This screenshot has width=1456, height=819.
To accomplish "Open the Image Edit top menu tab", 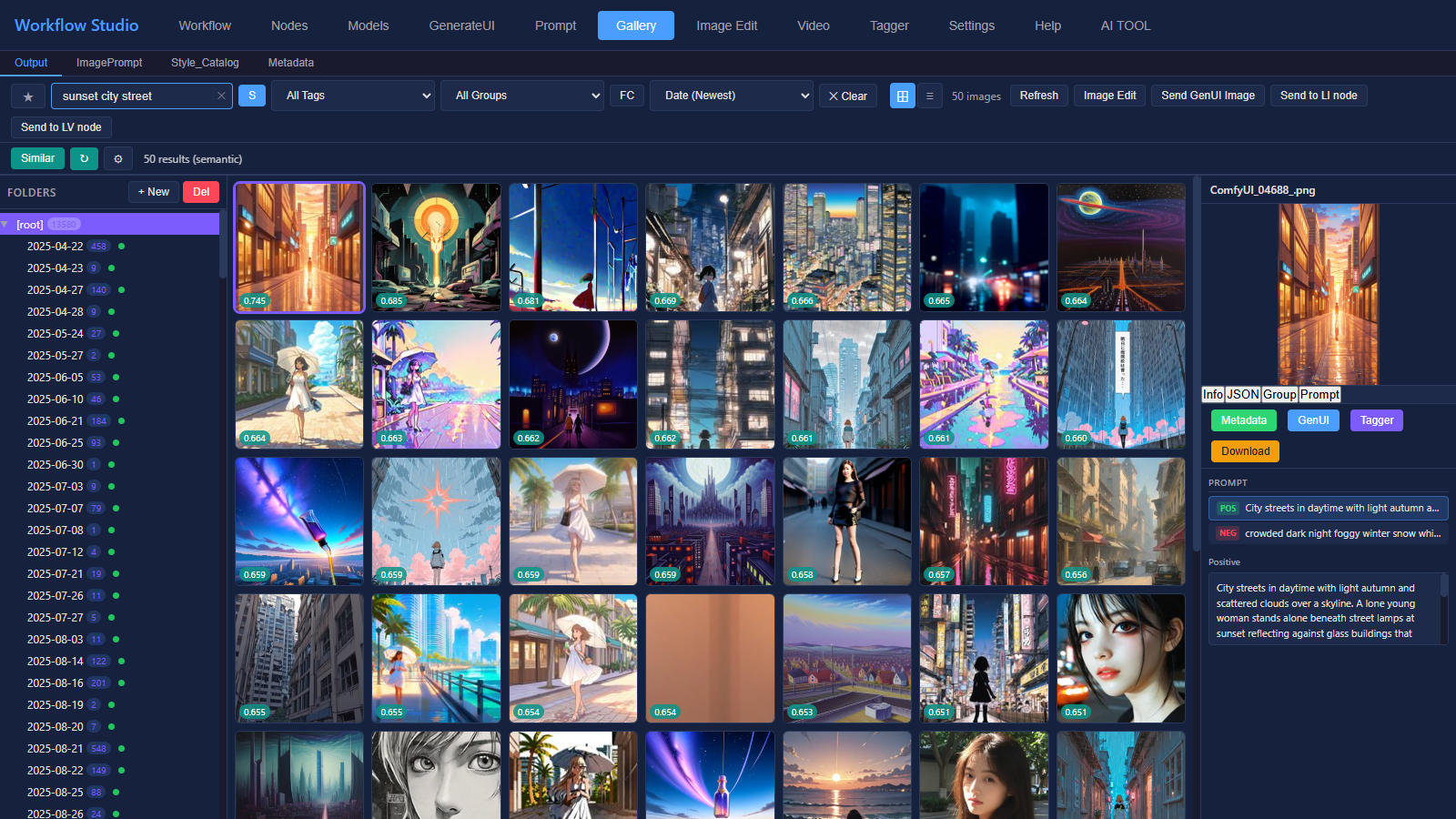I will (727, 25).
